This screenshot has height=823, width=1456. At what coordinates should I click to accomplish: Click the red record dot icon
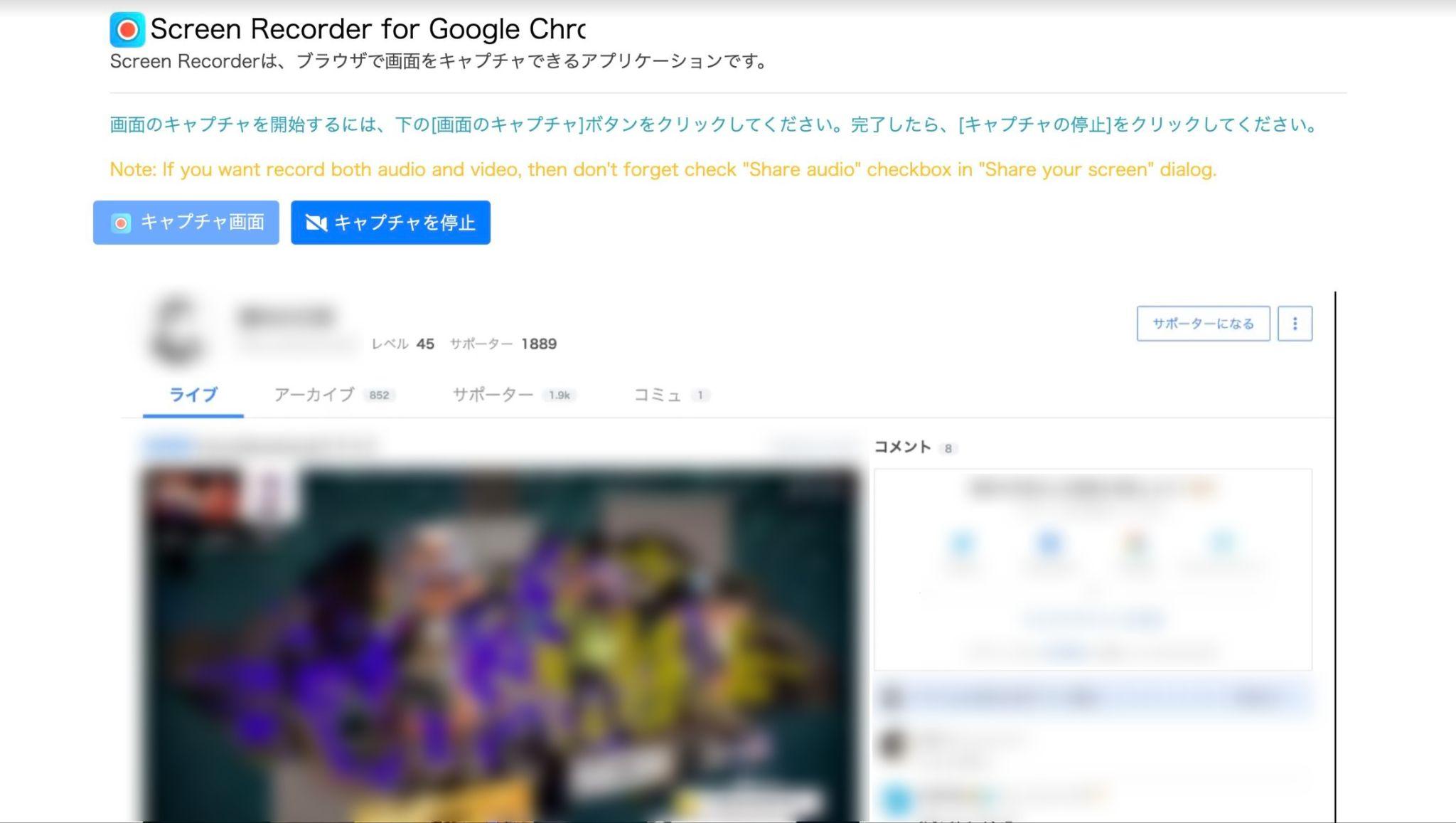[x=122, y=223]
